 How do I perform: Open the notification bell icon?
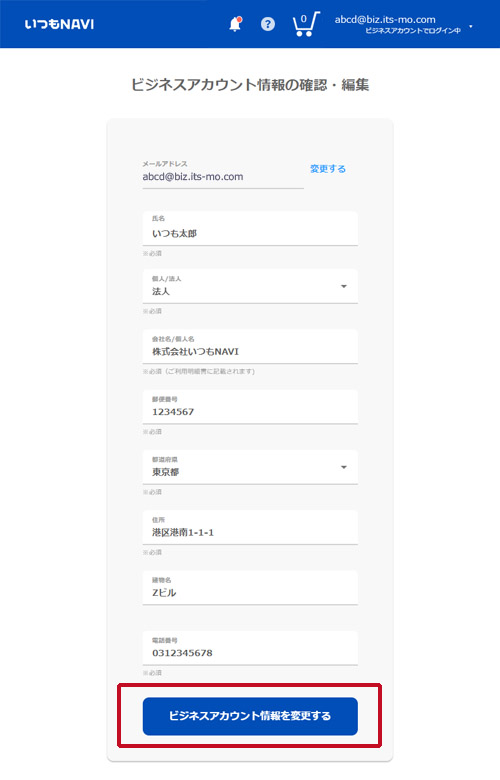pyautogui.click(x=235, y=24)
